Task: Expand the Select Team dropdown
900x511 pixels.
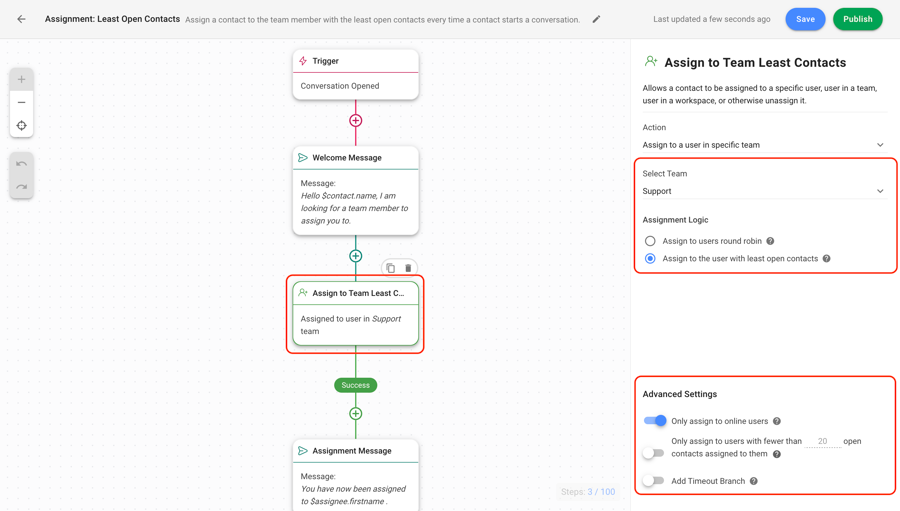Action: [x=763, y=191]
